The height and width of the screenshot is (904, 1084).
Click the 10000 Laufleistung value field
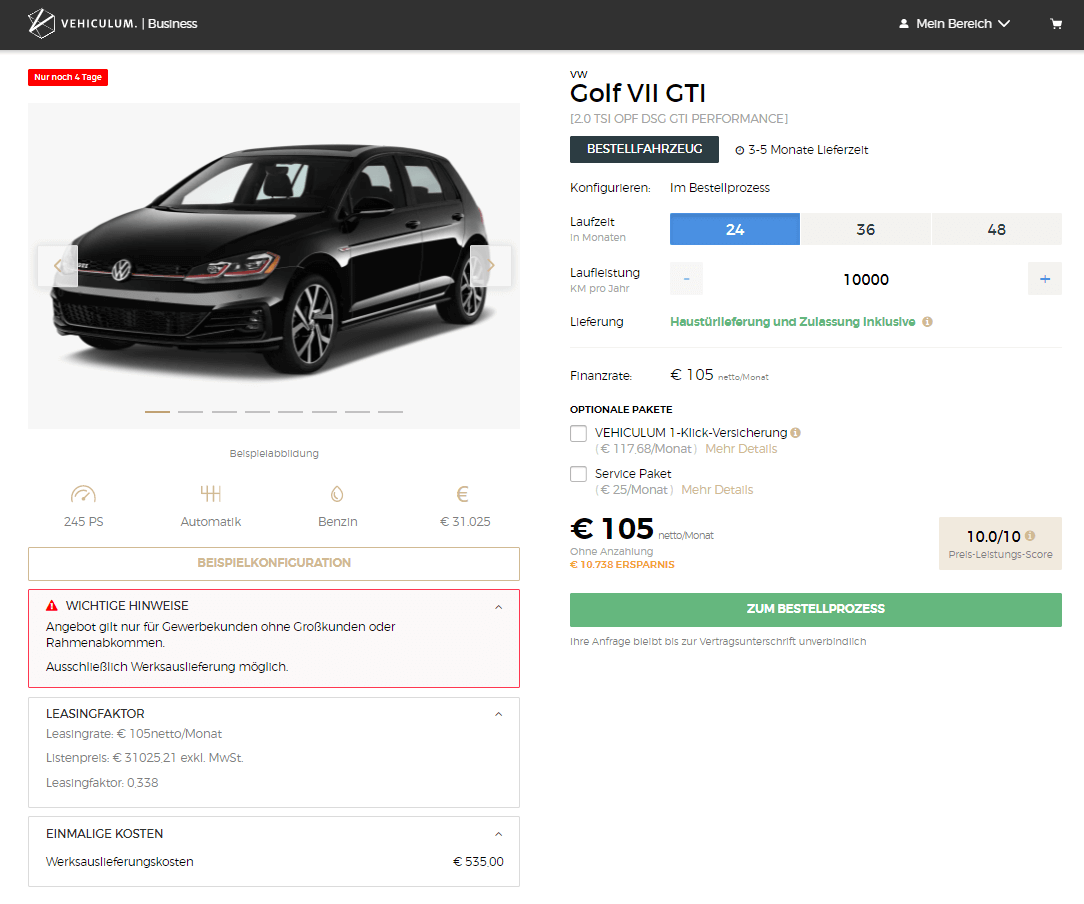[x=866, y=279]
